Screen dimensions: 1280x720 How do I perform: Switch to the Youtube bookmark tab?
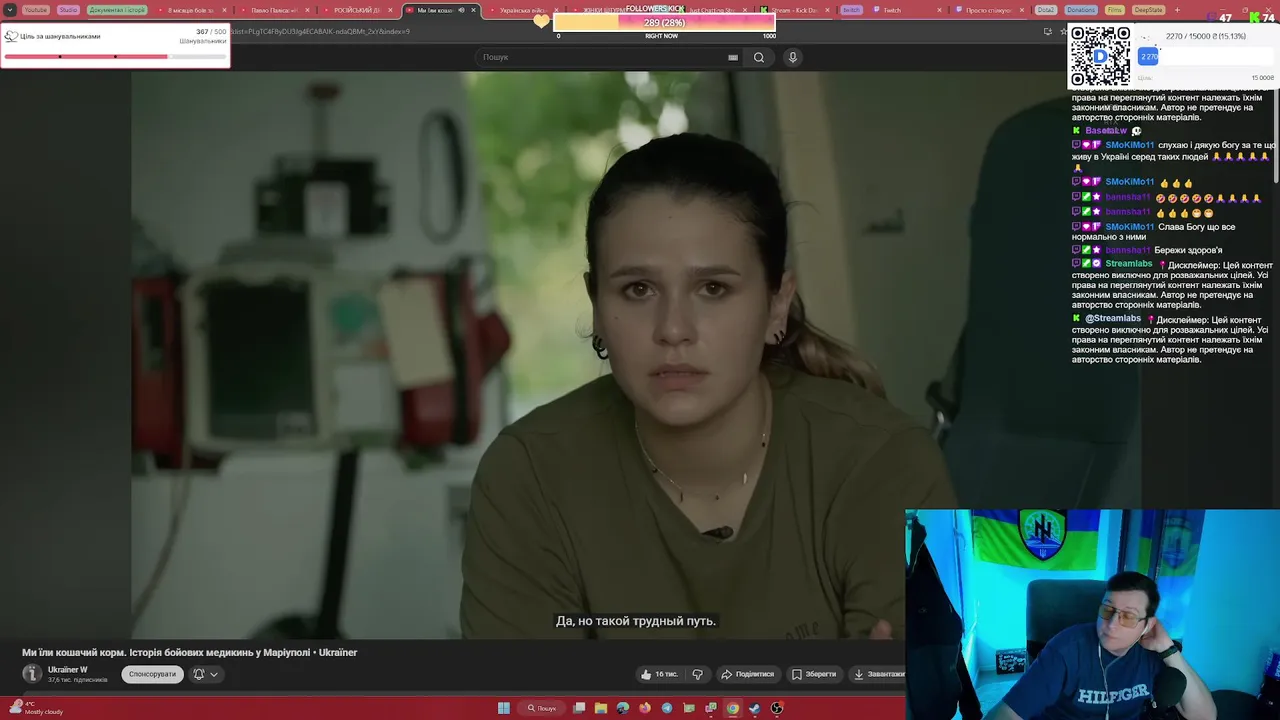tap(35, 10)
